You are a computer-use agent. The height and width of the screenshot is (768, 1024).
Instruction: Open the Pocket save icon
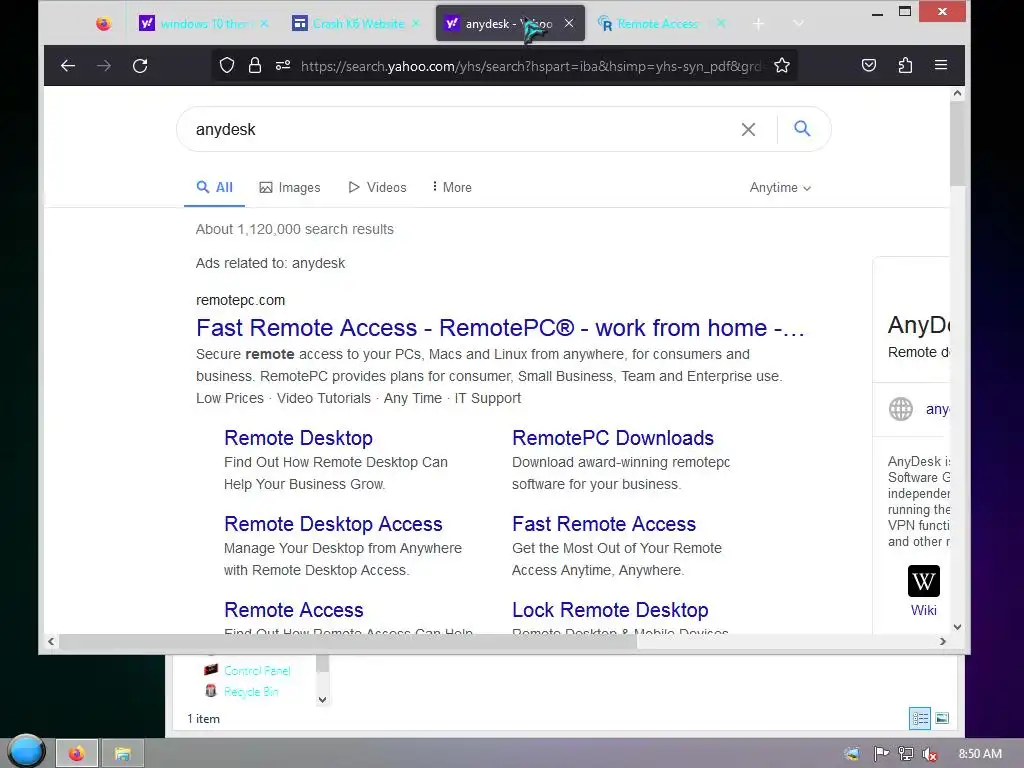pyautogui.click(x=869, y=65)
